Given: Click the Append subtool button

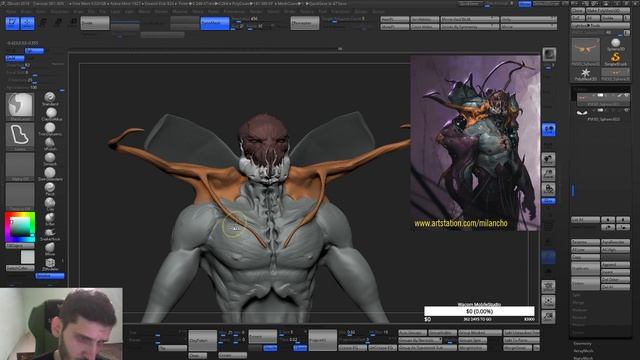Looking at the screenshot, I should pos(615,265).
